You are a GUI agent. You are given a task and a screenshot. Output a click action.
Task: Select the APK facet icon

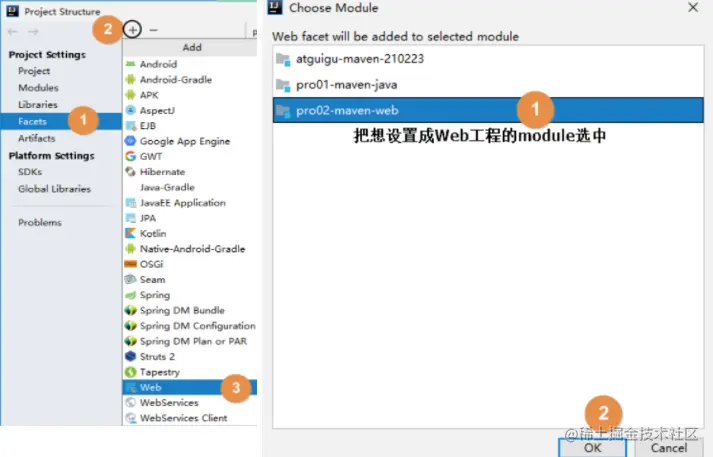coord(131,95)
